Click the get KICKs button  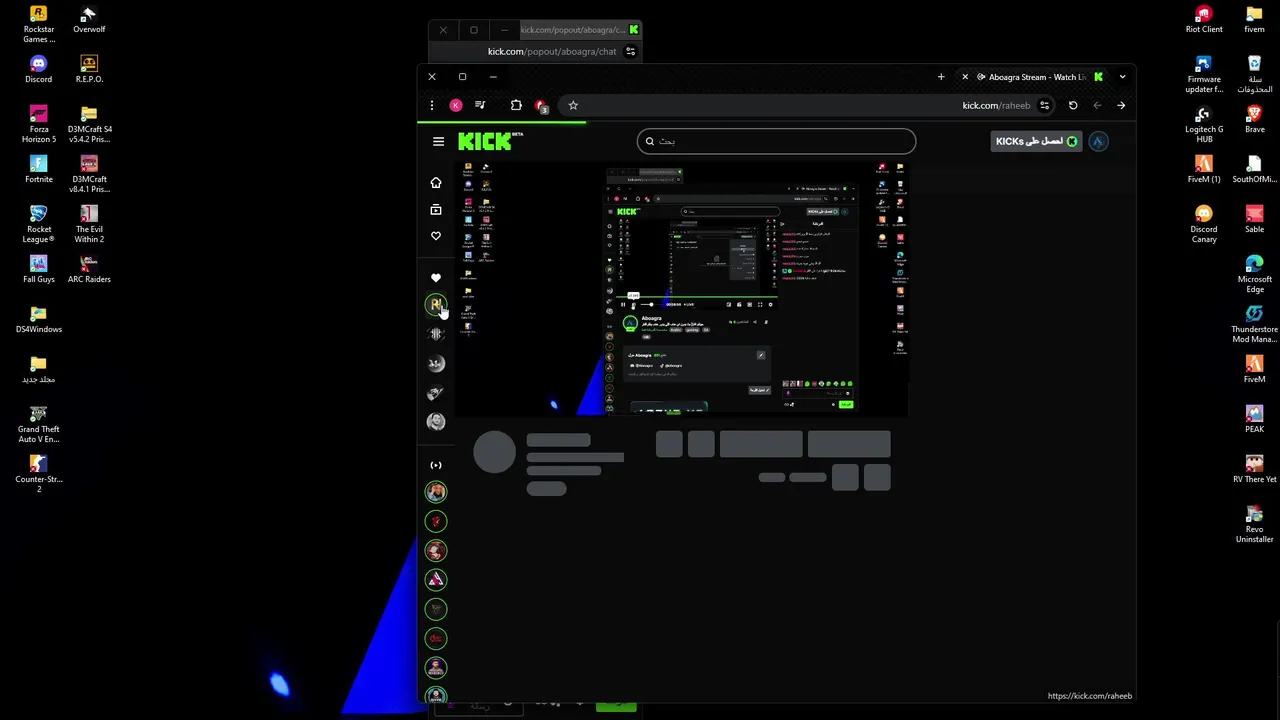click(x=1037, y=141)
